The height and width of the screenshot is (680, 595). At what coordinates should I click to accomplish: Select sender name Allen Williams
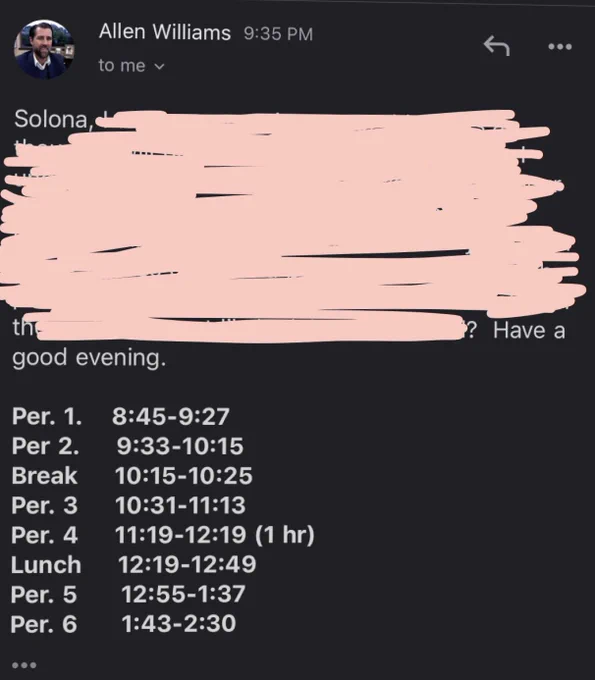click(165, 32)
